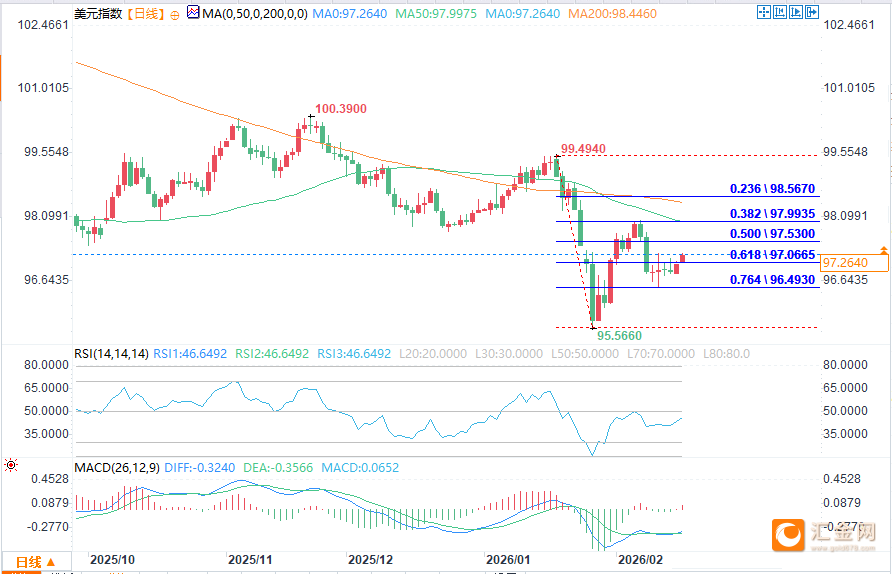Click the MACD:0.0652 histogram value
This screenshot has width=892, height=574.
click(x=360, y=468)
